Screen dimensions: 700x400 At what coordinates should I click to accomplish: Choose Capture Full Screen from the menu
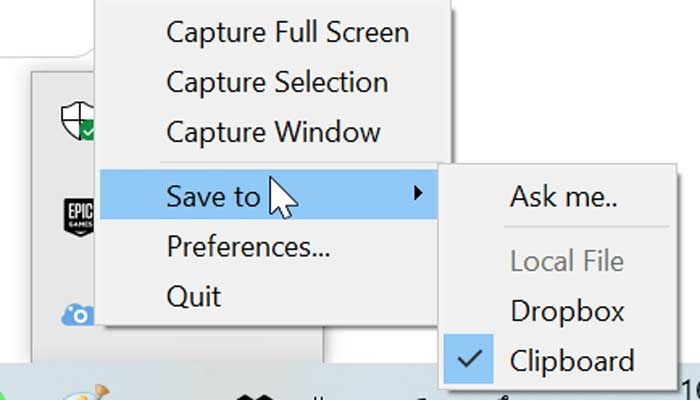tap(287, 32)
